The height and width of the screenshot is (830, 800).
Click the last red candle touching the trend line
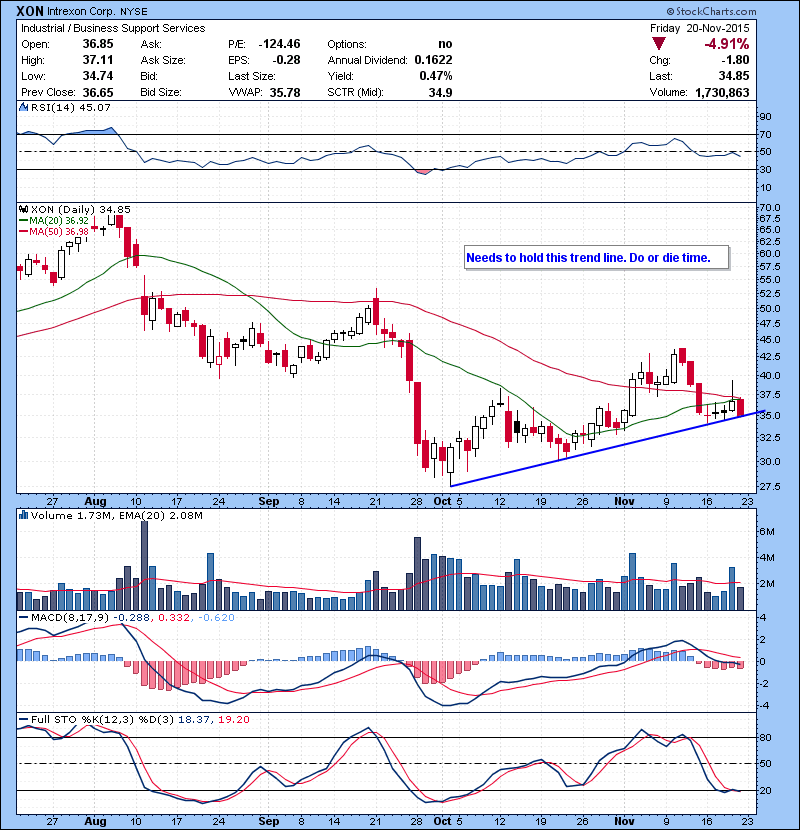tap(740, 407)
